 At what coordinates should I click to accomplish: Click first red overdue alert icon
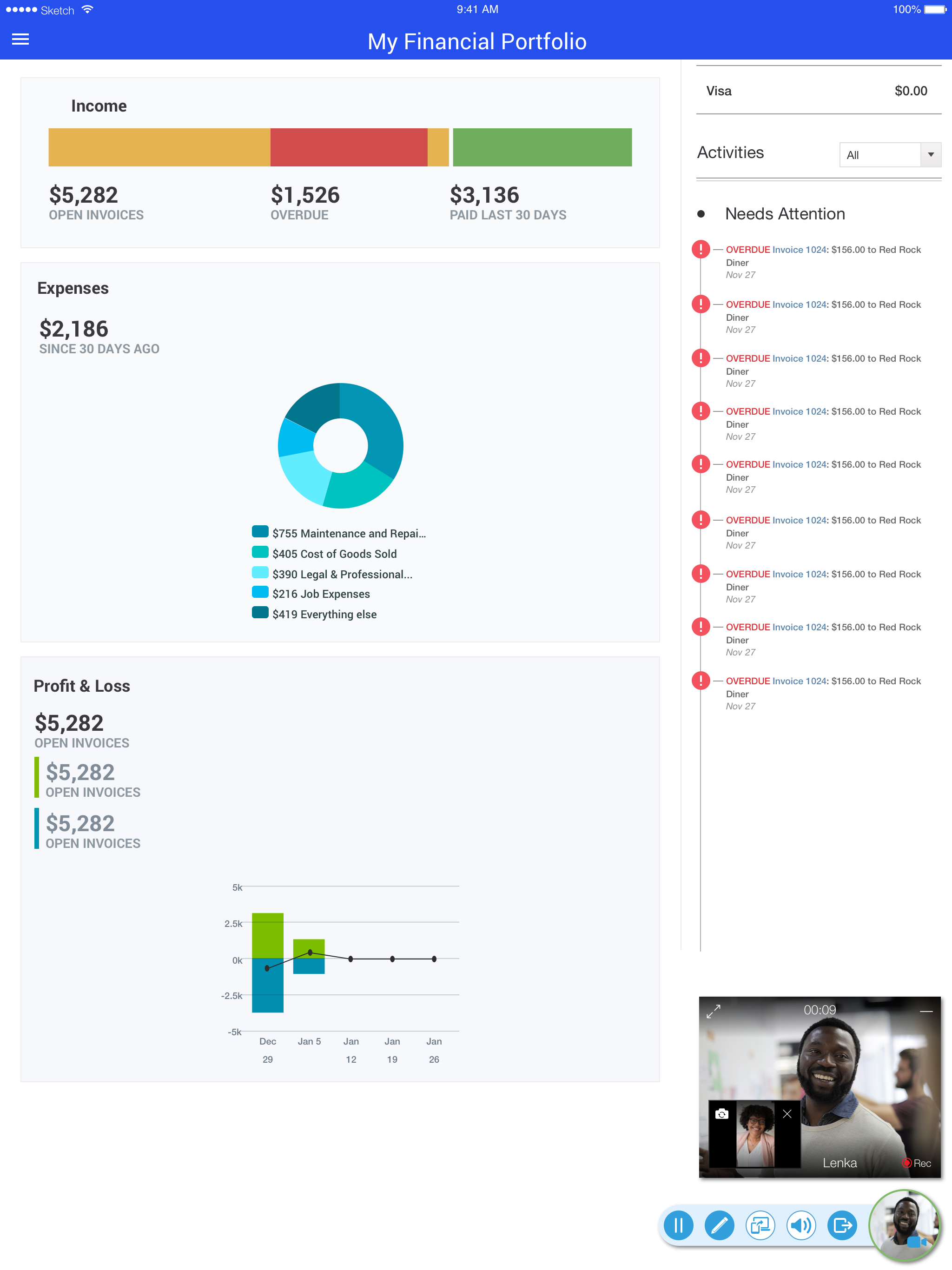pos(701,249)
